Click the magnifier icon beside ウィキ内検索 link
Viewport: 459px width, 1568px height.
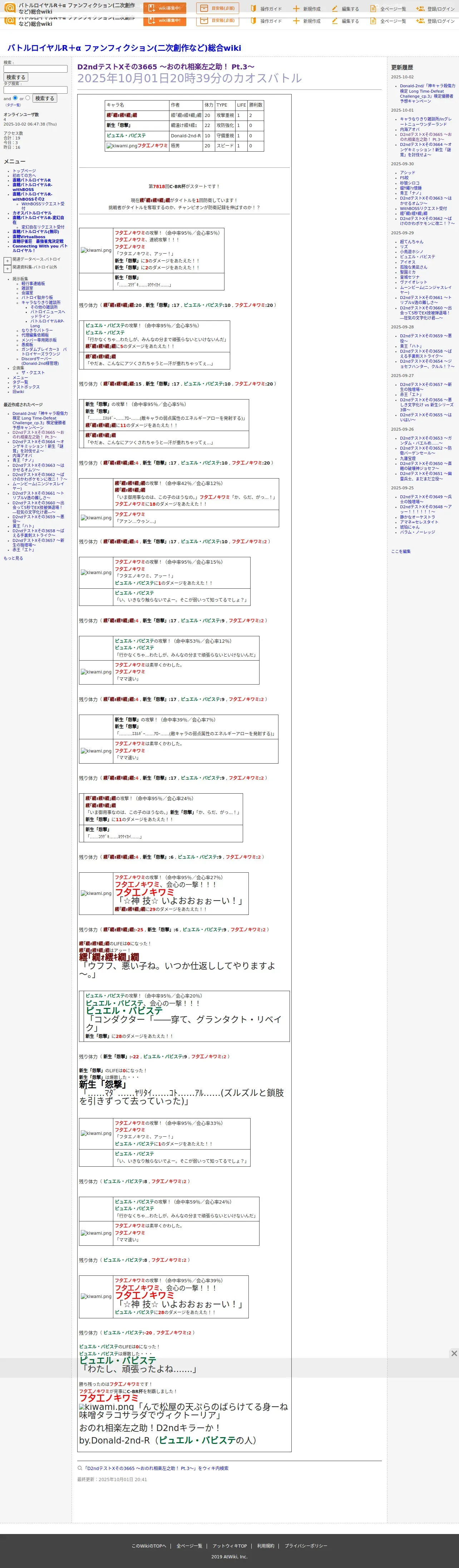point(80,1468)
